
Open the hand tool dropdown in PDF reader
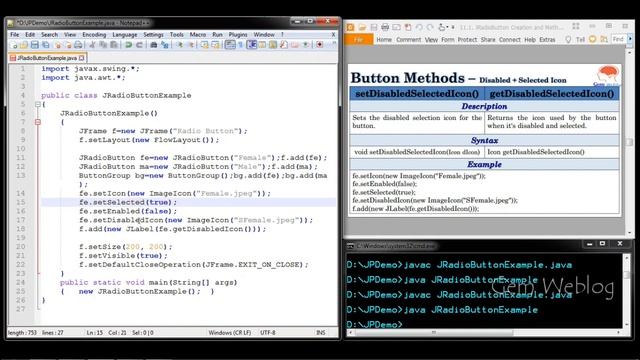coord(447,27)
